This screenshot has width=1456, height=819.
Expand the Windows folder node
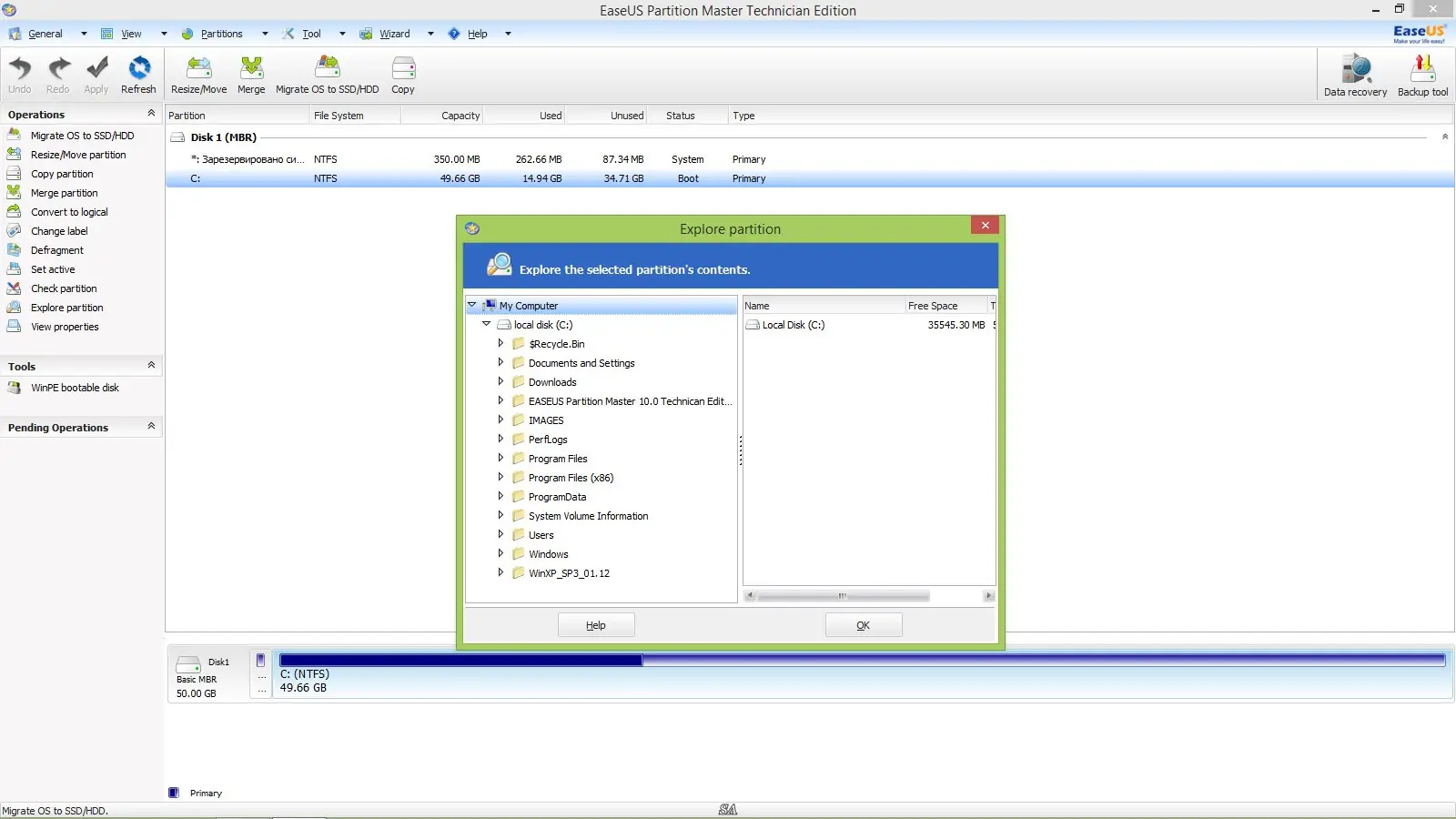click(x=500, y=553)
